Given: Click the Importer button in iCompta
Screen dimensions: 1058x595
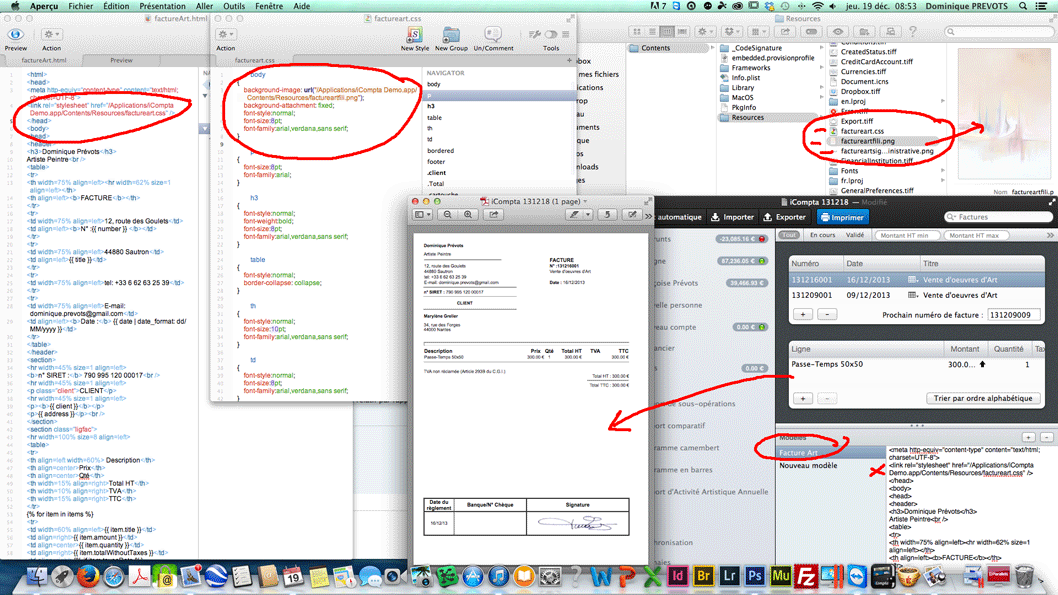Looking at the screenshot, I should click(x=732, y=217).
